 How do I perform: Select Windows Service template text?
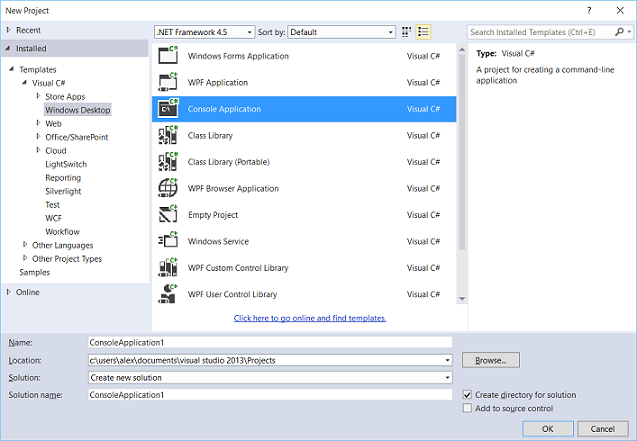(x=218, y=241)
